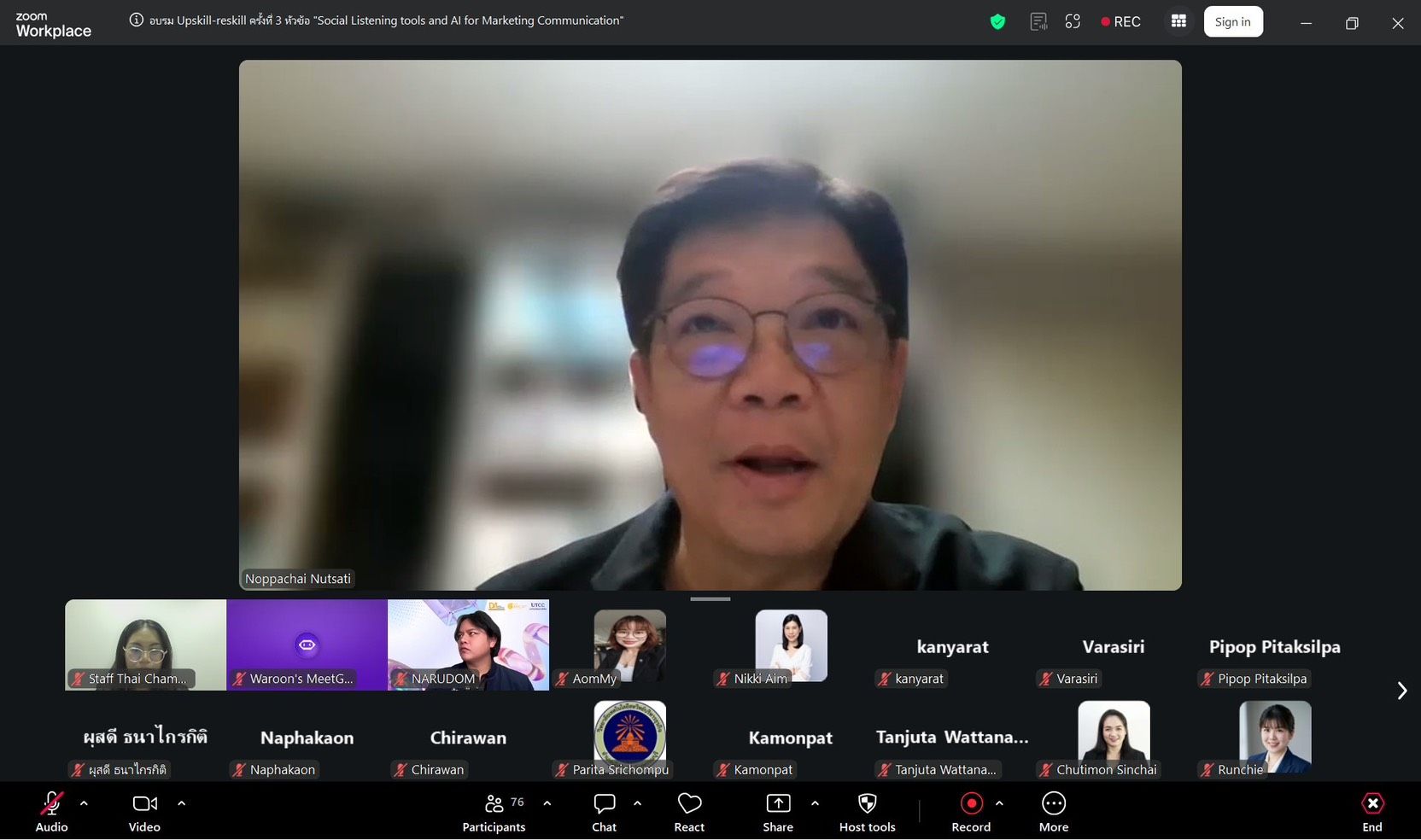
Task: Click the REC recording indicator
Action: (1120, 21)
